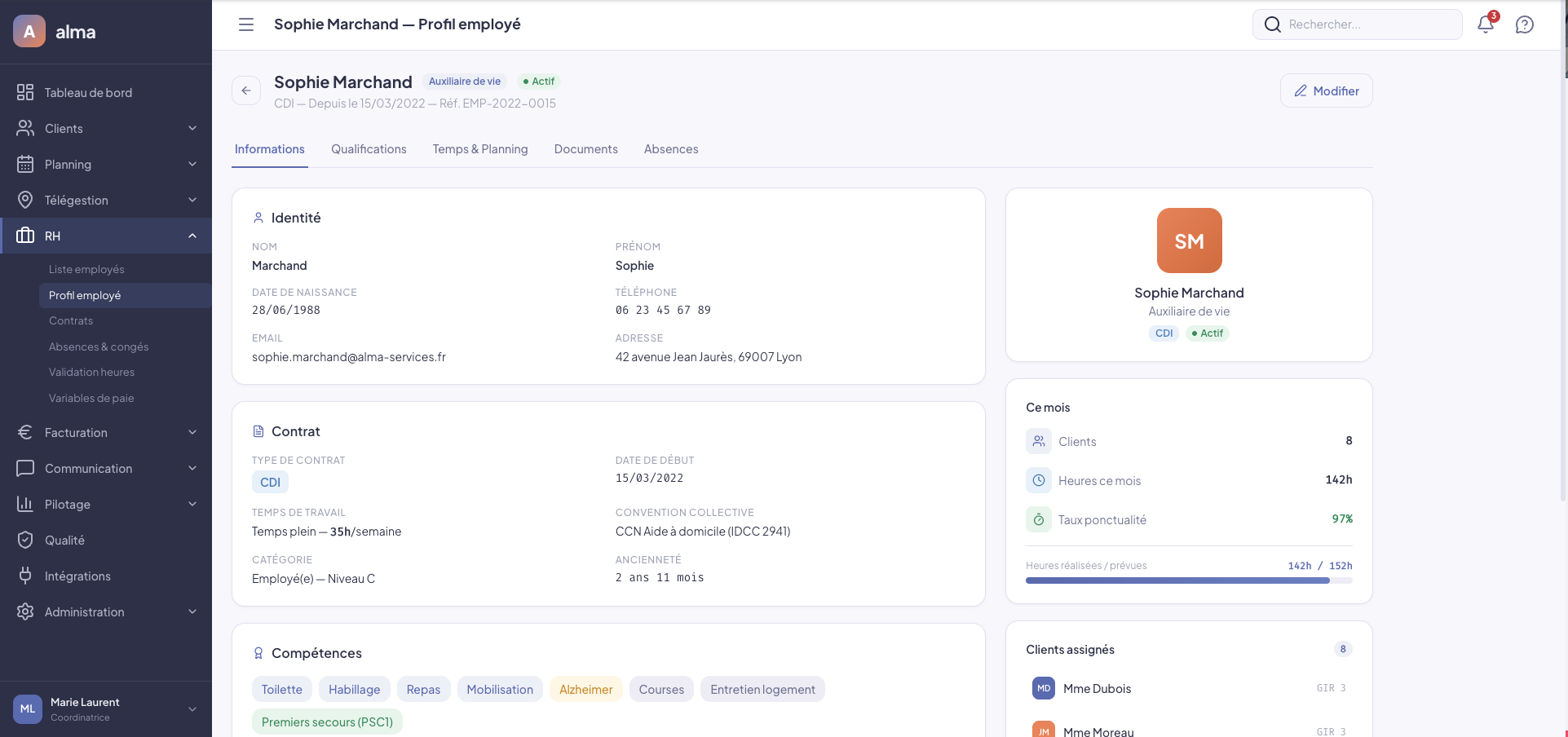Open Qualité shield item in sidebar
This screenshot has height=737, width=1568.
pyautogui.click(x=64, y=541)
